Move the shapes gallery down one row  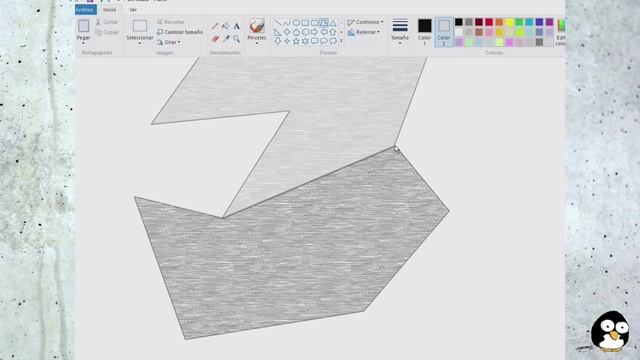click(341, 32)
